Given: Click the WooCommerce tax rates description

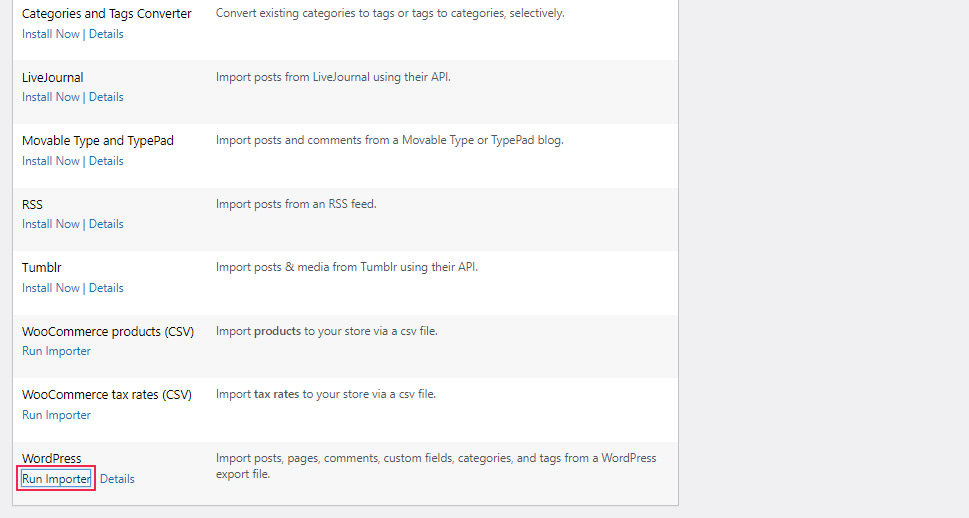Looking at the screenshot, I should click(x=326, y=394).
